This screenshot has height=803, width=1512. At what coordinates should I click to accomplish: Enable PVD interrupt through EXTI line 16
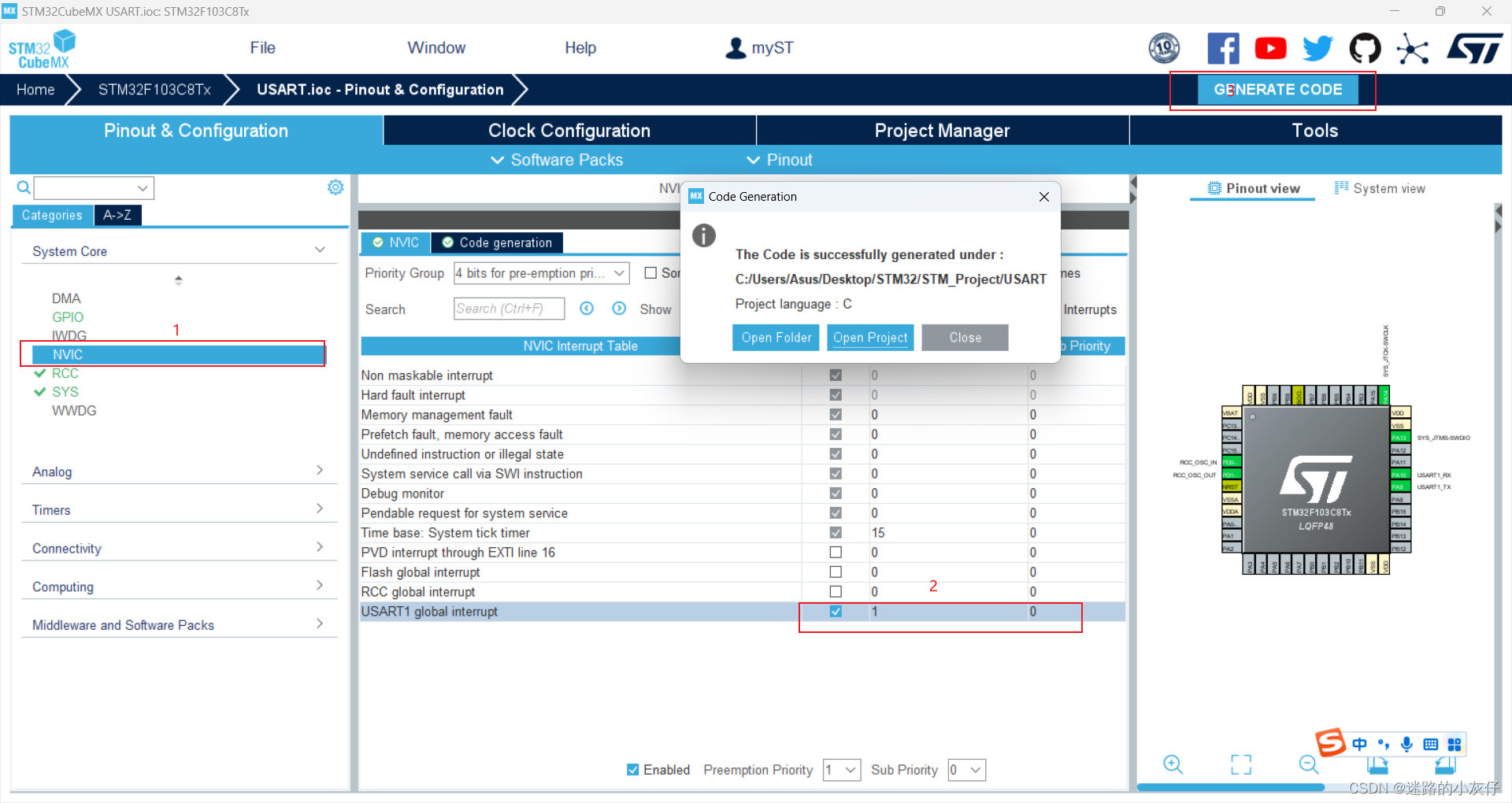pos(836,553)
